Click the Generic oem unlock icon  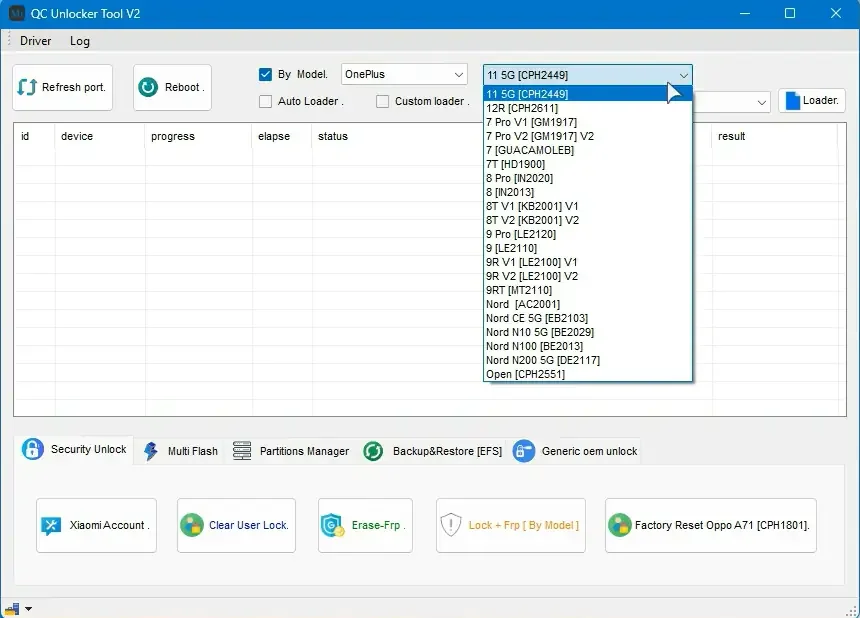[x=523, y=451]
